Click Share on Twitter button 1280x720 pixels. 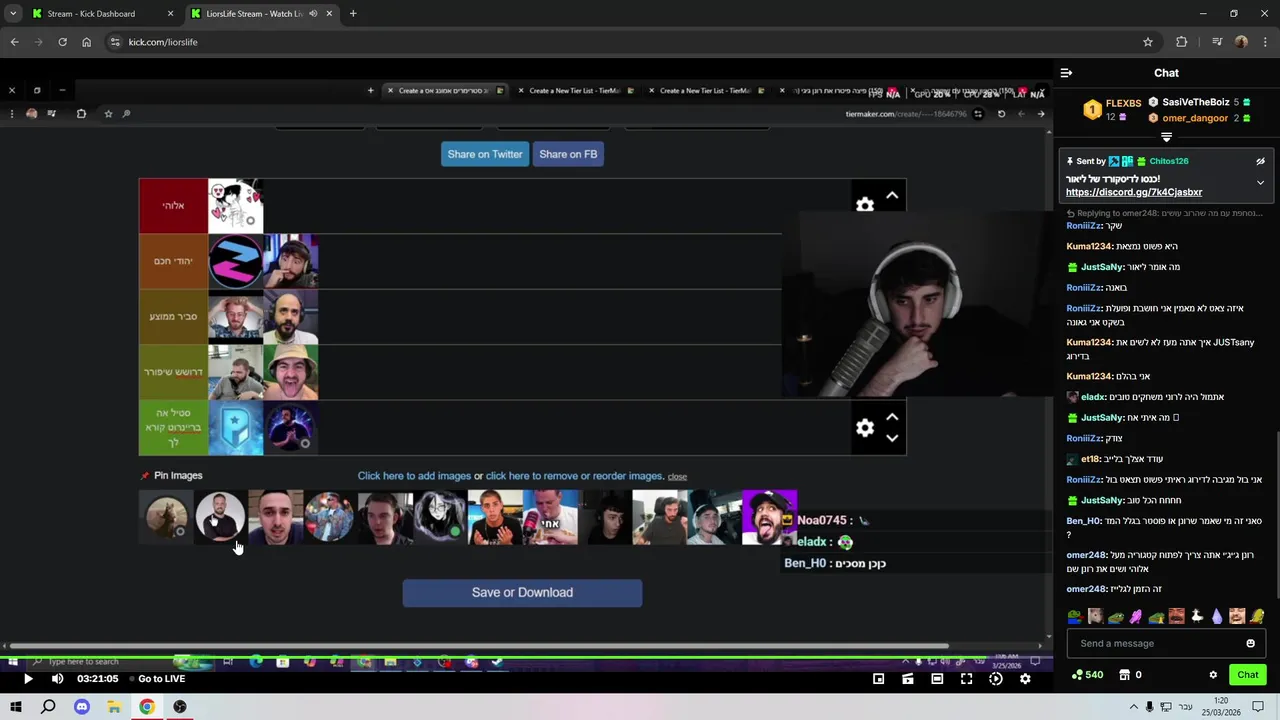485,154
